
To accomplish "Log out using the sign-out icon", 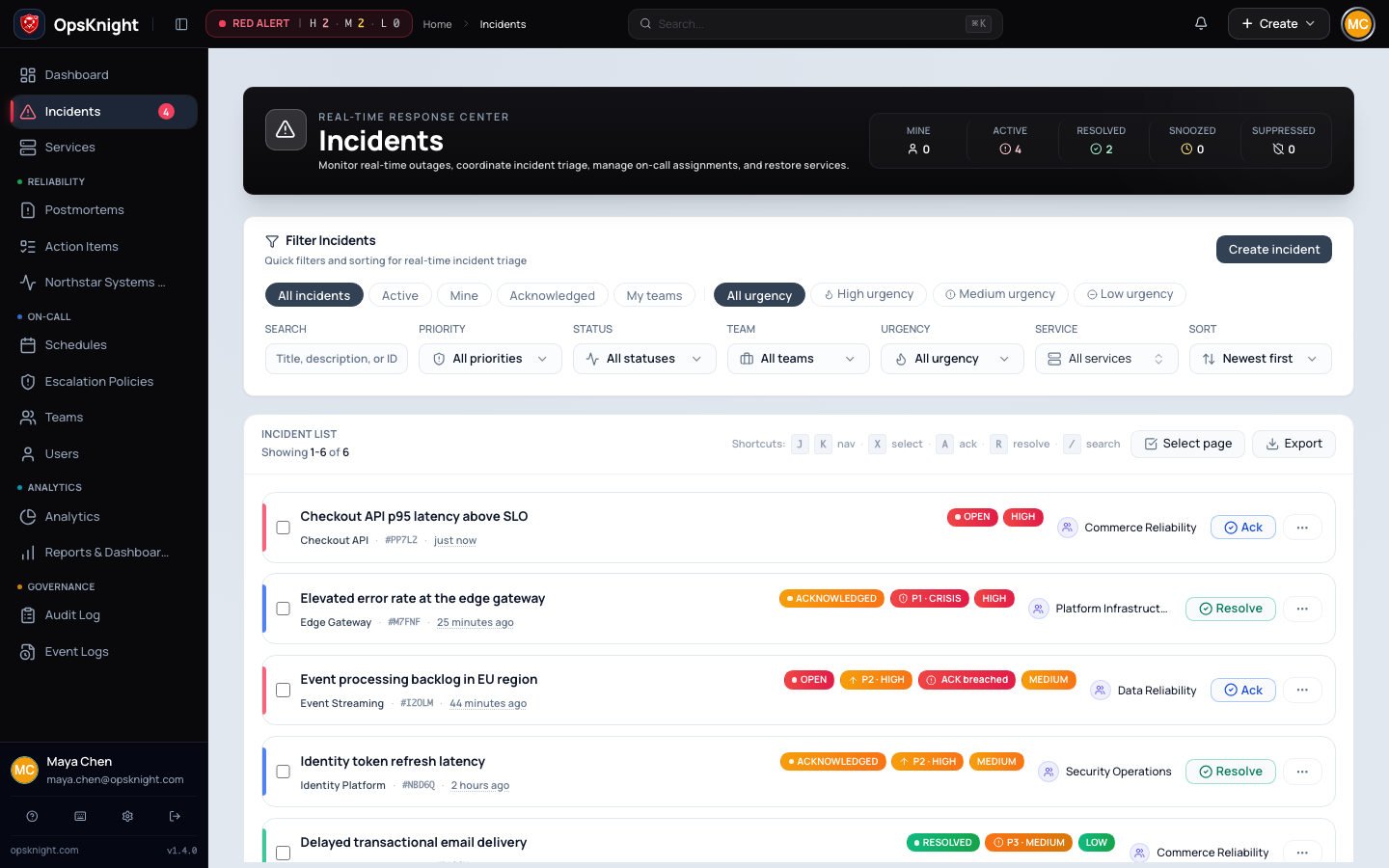I will point(175,816).
